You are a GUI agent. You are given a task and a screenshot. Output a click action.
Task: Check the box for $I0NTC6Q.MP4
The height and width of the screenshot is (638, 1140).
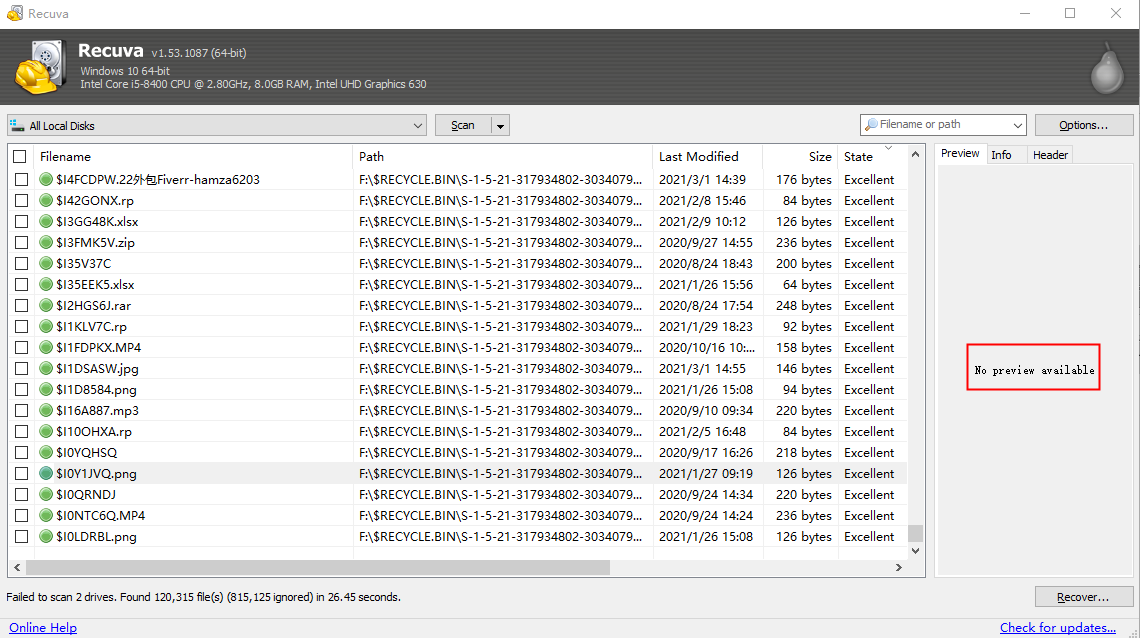21,515
